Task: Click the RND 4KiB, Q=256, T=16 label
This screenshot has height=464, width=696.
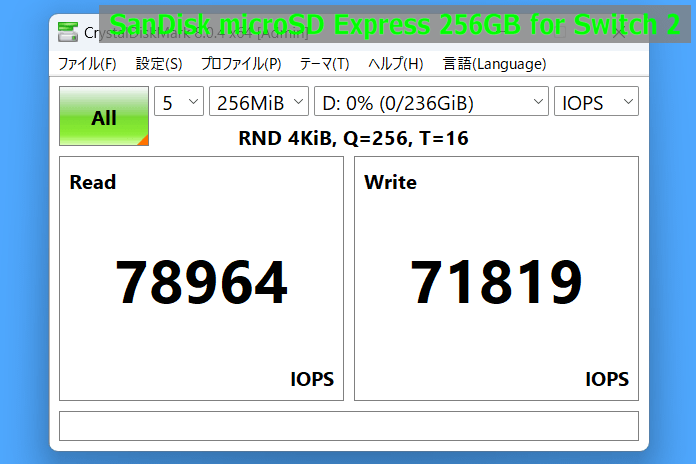Action: pyautogui.click(x=353, y=139)
